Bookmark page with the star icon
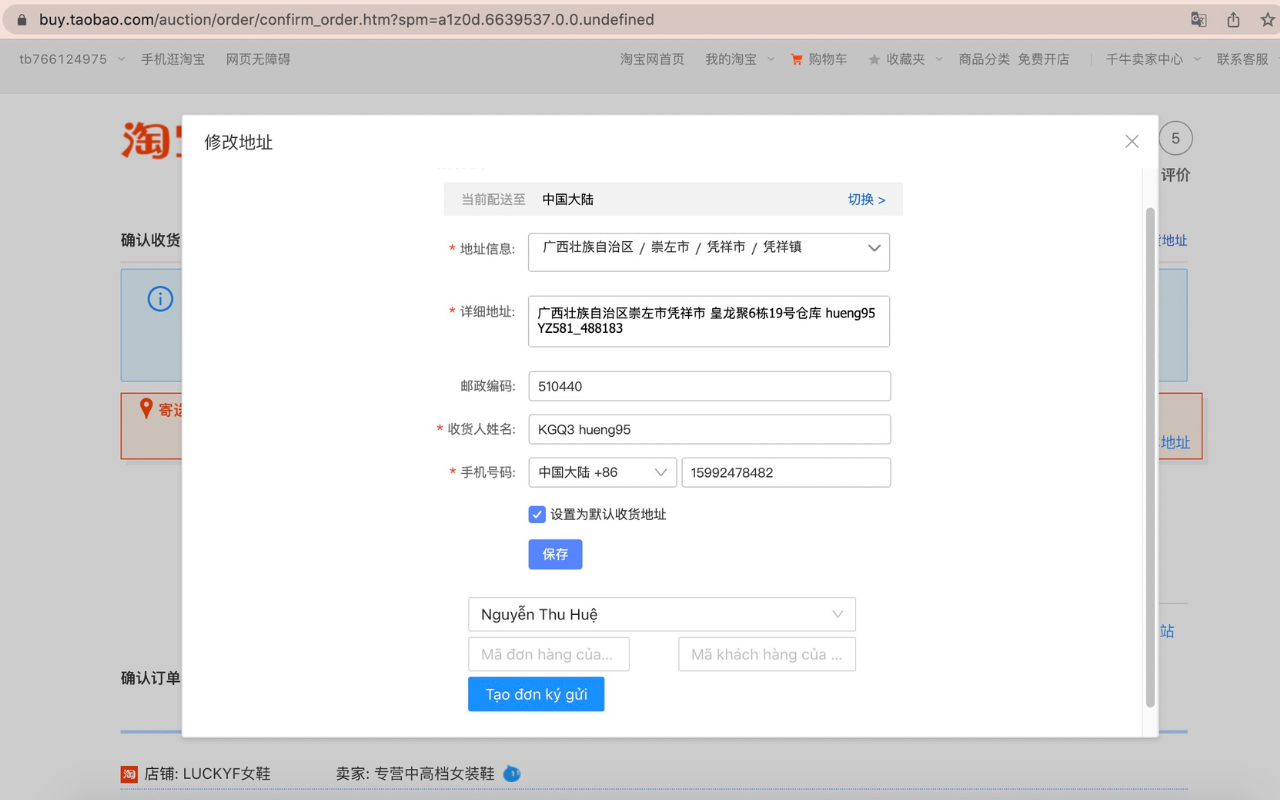Screen dimensions: 1280x800 tap(1267, 20)
